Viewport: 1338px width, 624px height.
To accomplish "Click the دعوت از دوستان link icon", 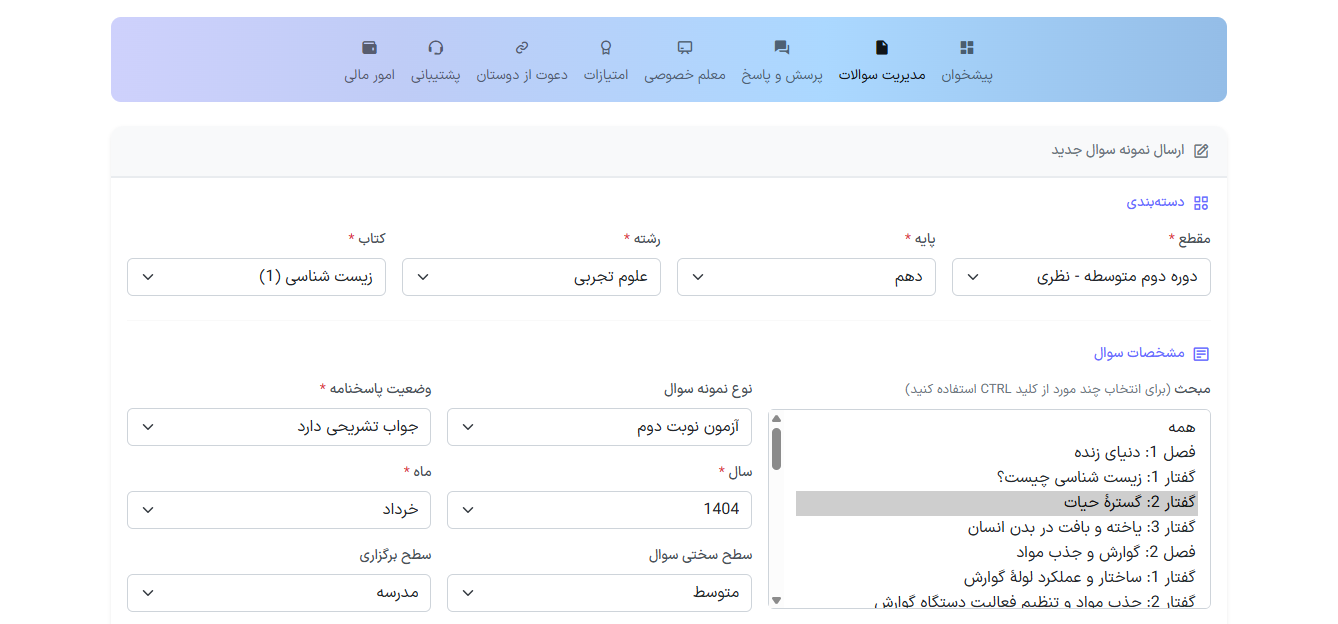I will point(522,48).
